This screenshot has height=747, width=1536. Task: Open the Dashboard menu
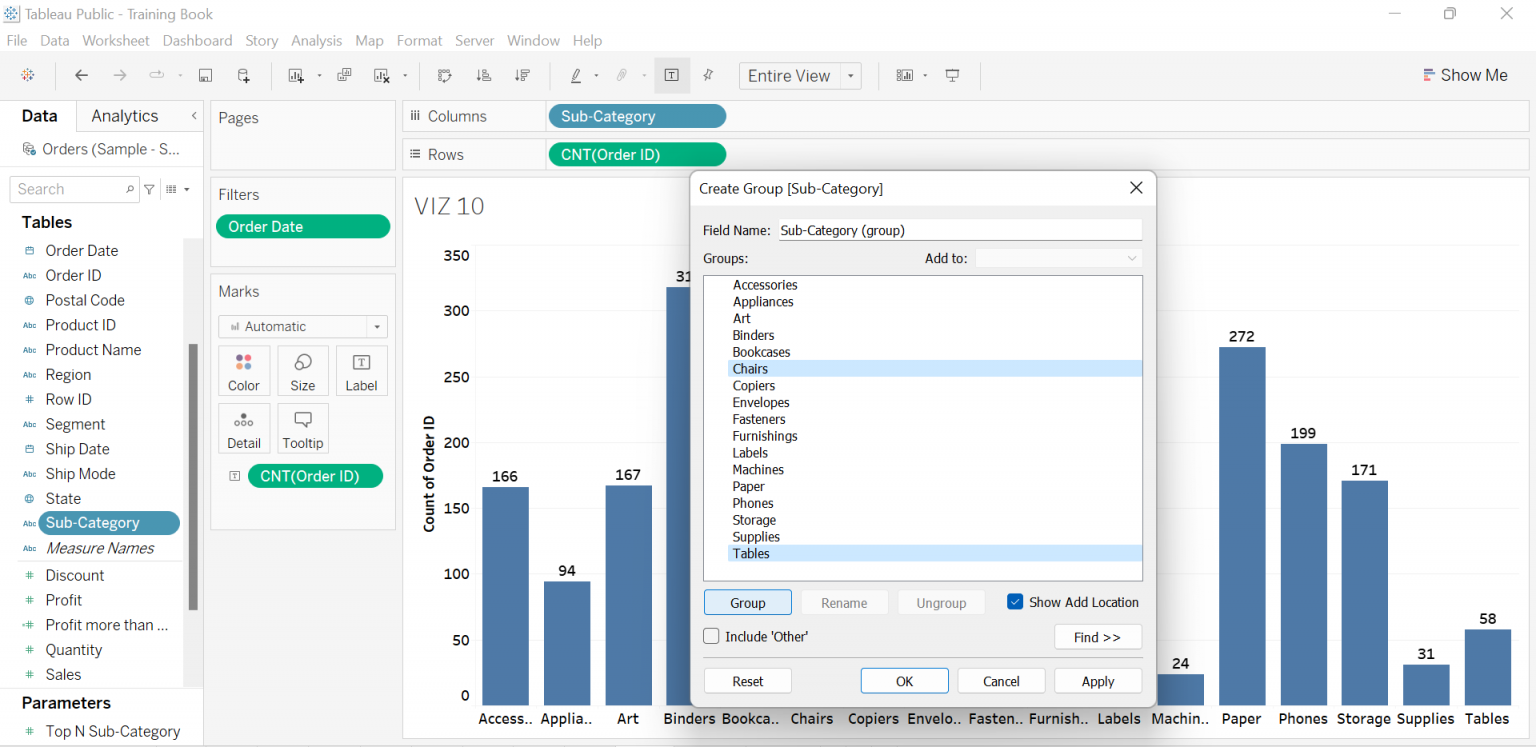point(197,41)
